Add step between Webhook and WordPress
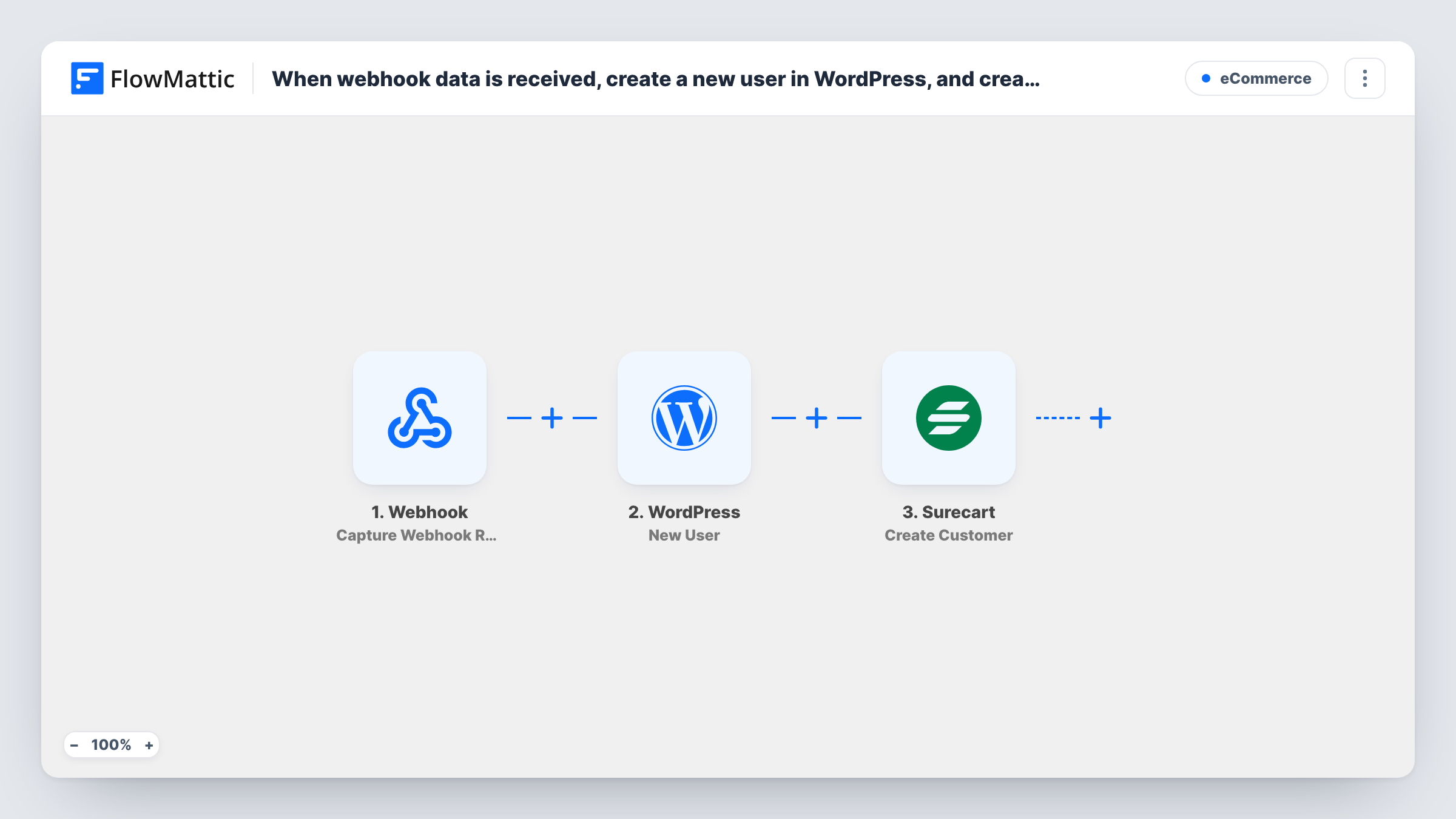This screenshot has height=819, width=1456. coord(552,418)
